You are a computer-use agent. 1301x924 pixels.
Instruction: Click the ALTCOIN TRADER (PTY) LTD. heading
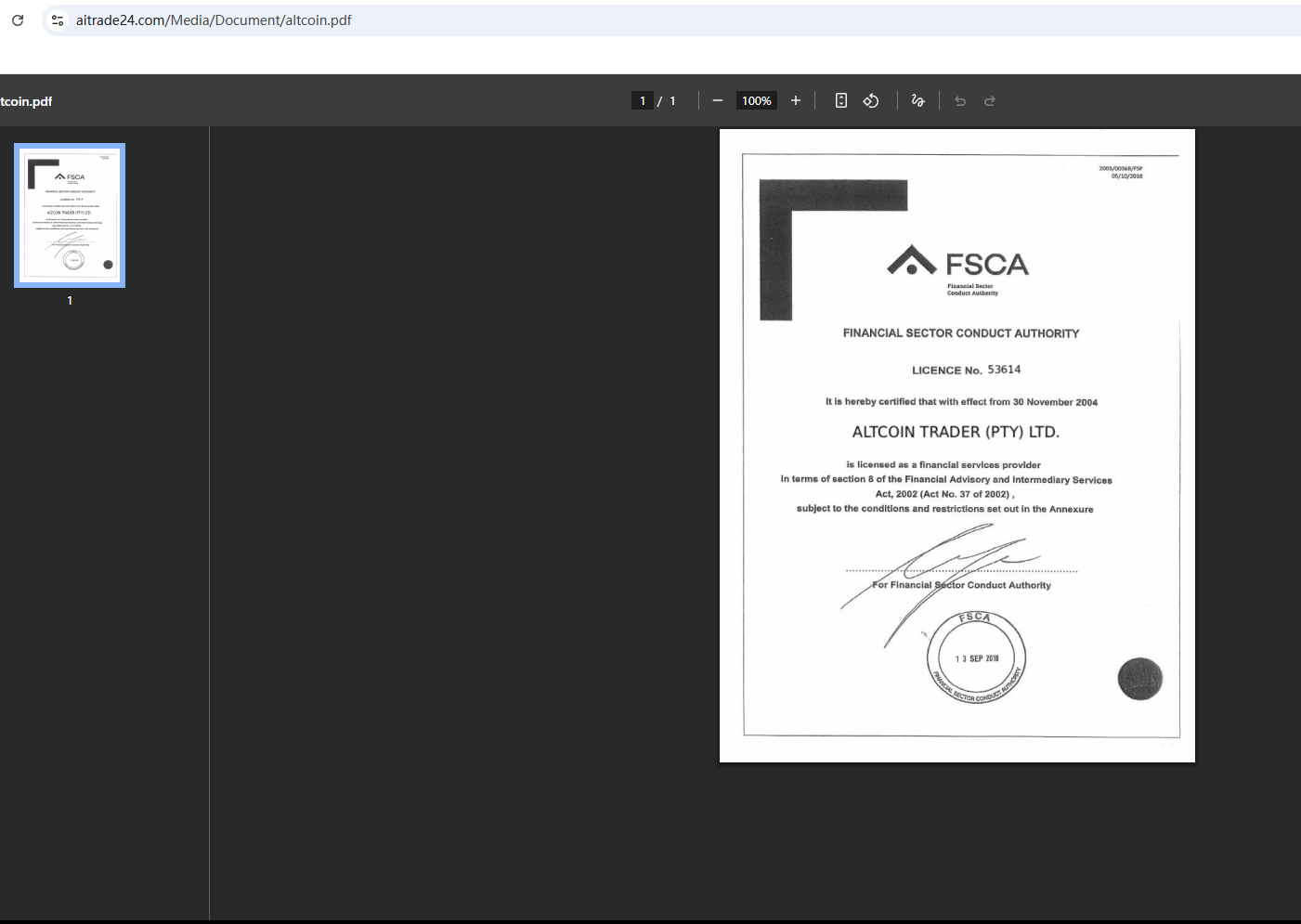pyautogui.click(x=956, y=432)
